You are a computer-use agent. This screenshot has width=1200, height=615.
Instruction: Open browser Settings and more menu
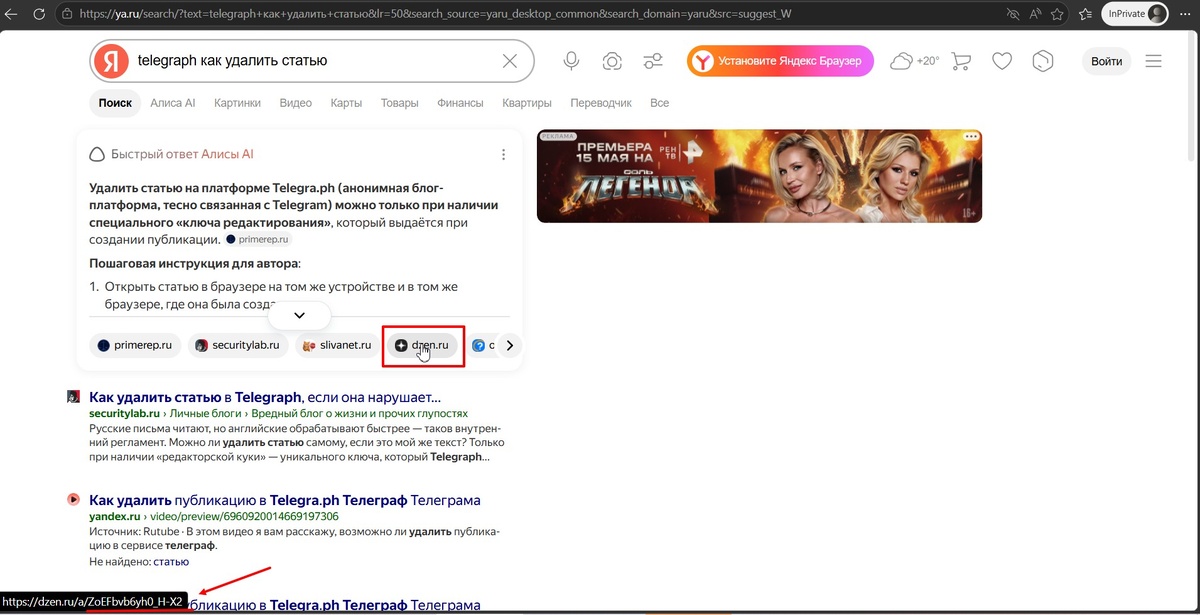tap(1184, 14)
